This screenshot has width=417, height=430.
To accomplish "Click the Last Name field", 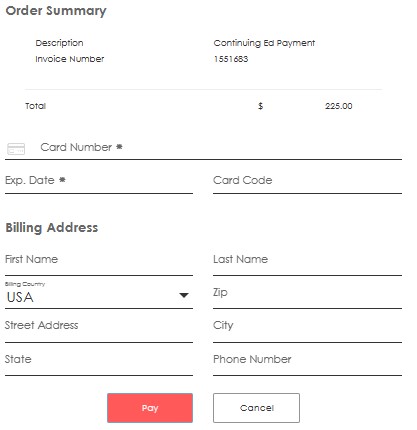I will pos(307,260).
